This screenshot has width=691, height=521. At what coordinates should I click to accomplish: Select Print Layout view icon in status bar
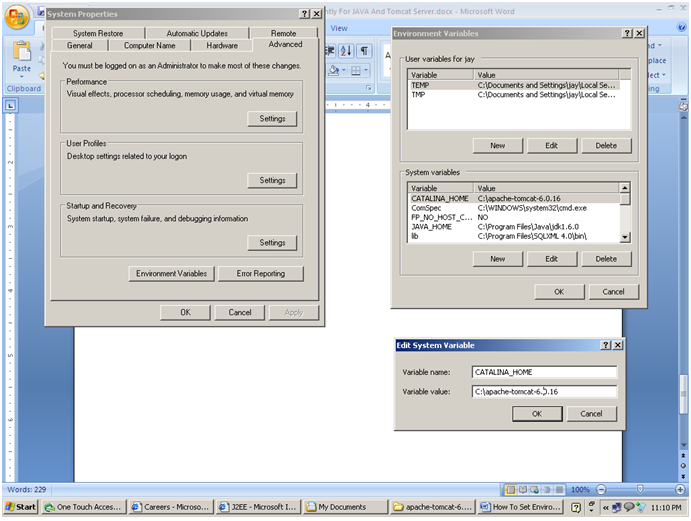click(510, 490)
